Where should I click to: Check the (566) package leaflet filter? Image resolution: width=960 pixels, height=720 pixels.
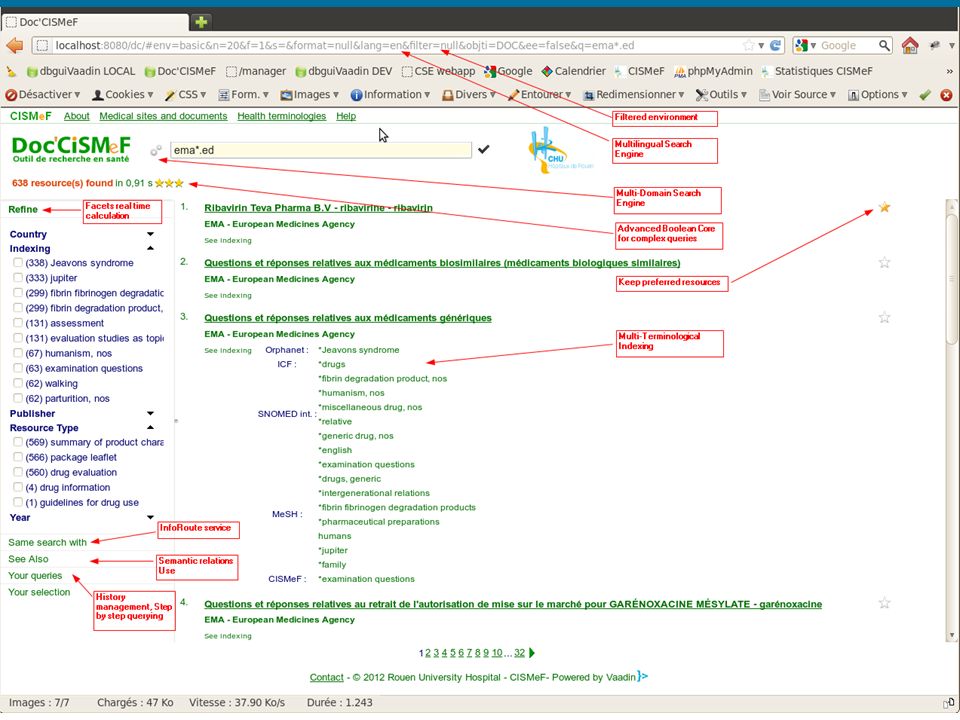18,457
